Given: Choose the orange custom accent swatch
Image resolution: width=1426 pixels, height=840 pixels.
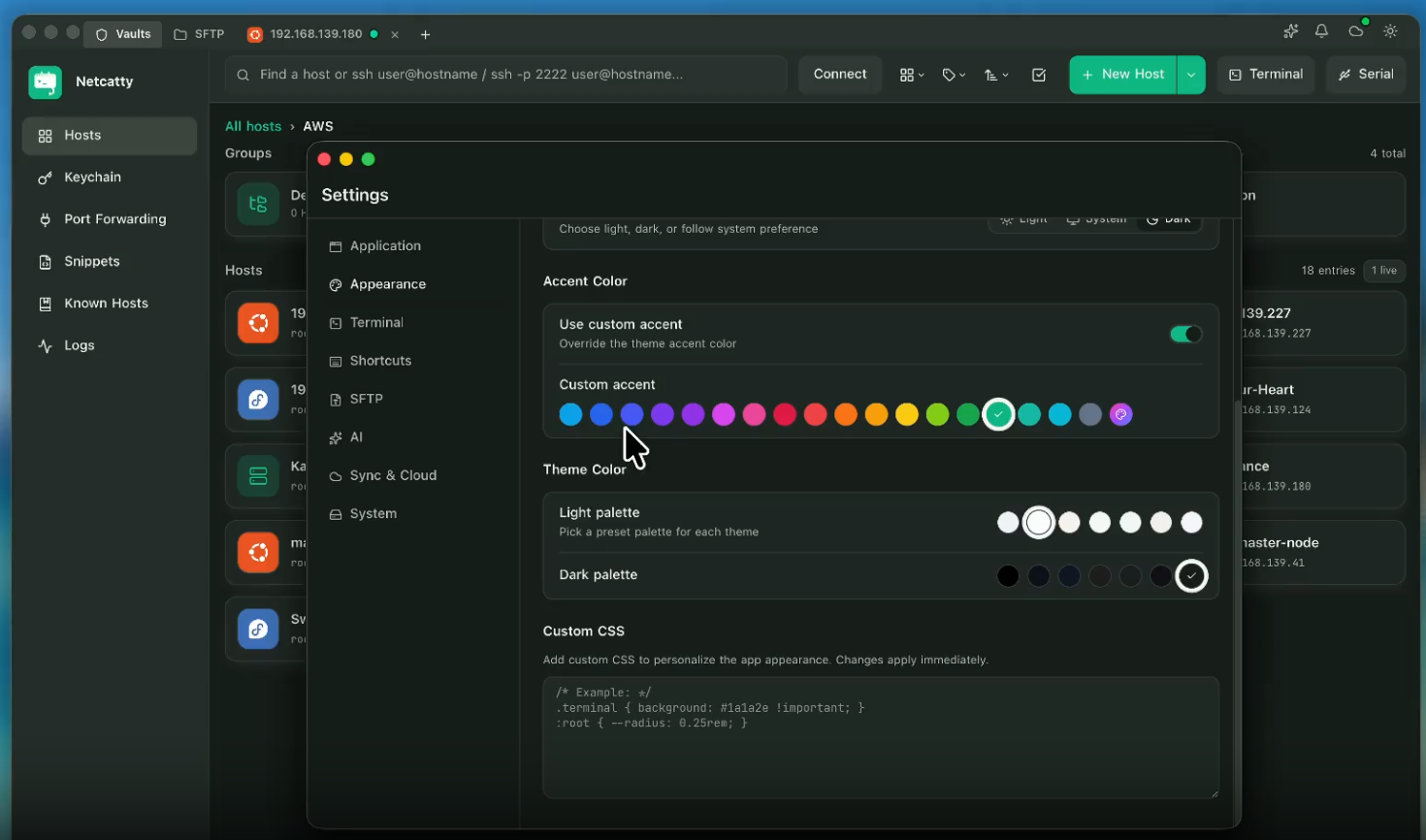Looking at the screenshot, I should 846,414.
